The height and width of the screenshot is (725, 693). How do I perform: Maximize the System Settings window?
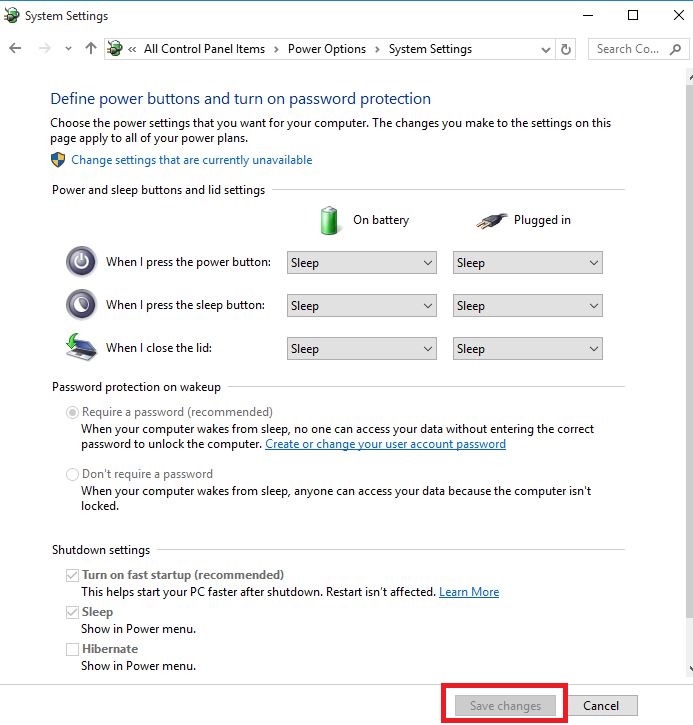(x=633, y=15)
